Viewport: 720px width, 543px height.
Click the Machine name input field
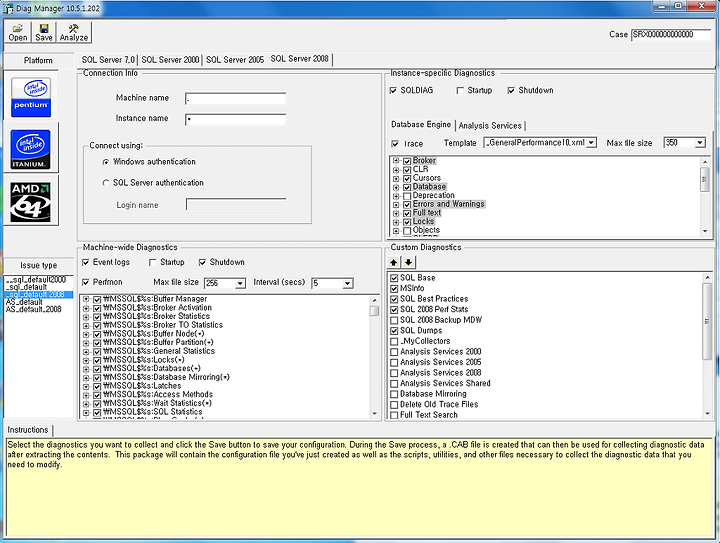(236, 99)
